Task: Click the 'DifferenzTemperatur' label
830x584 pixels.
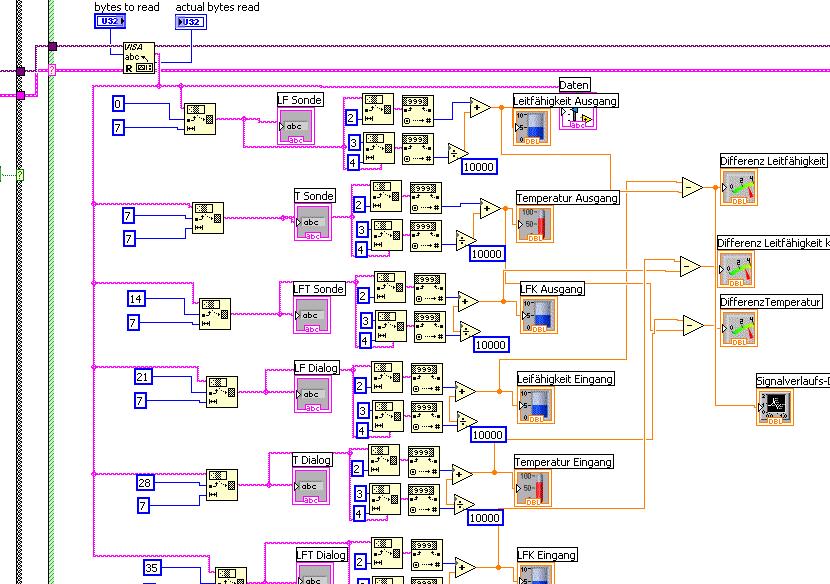Action: 771,302
